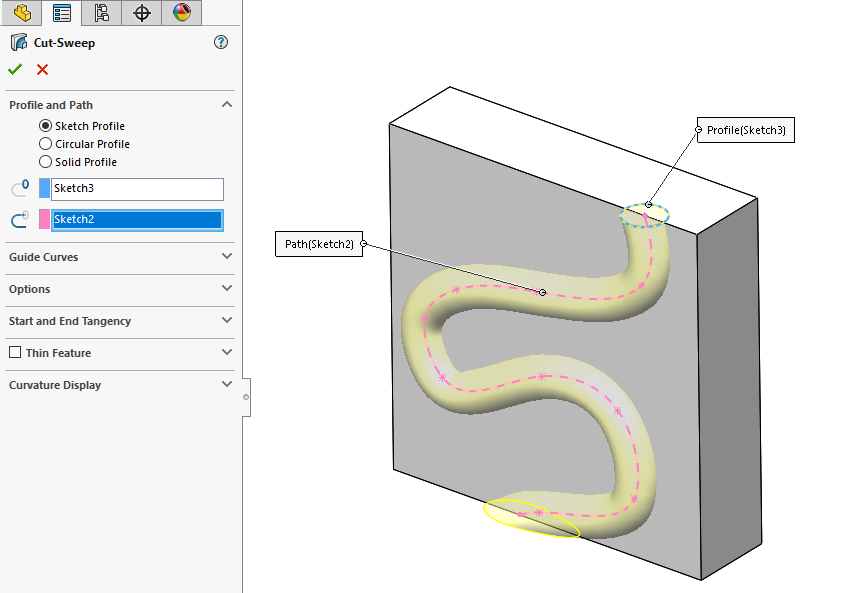The image size is (852, 593).
Task: Click the sweep path selection icon
Action: pyautogui.click(x=19, y=219)
